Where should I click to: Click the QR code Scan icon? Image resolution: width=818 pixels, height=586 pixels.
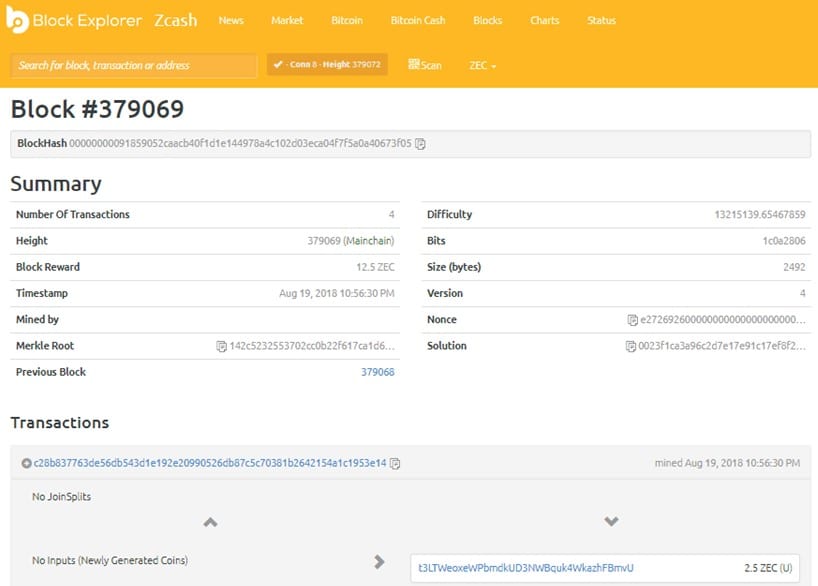pos(414,64)
